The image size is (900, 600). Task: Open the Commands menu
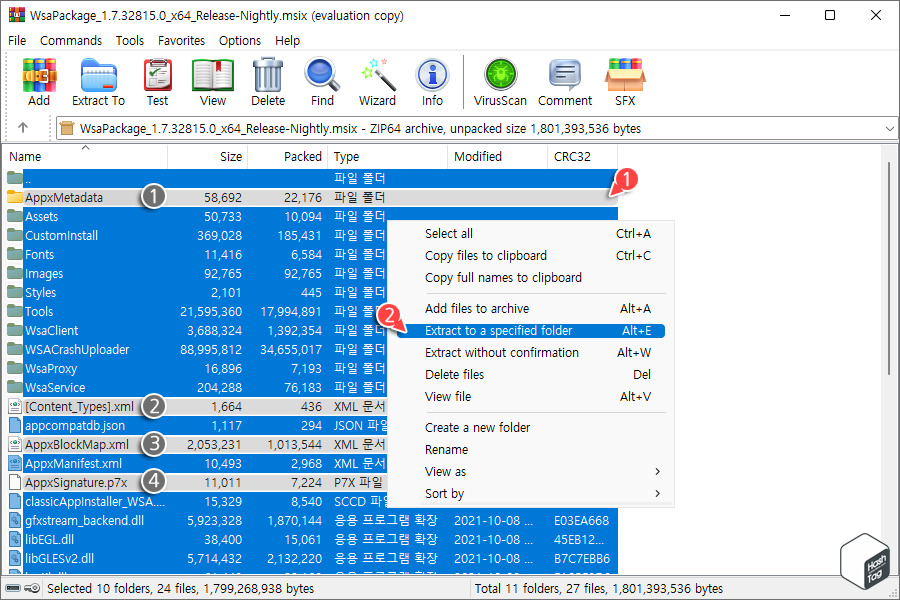click(x=71, y=41)
